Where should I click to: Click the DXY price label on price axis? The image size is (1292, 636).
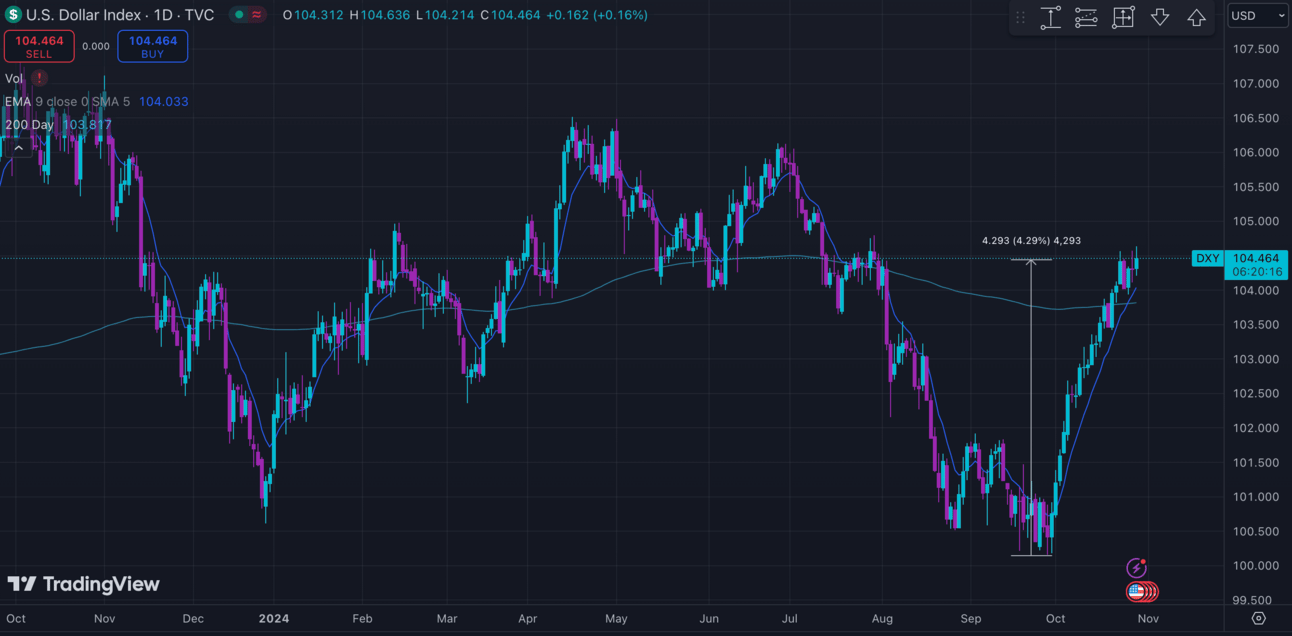click(1208, 258)
